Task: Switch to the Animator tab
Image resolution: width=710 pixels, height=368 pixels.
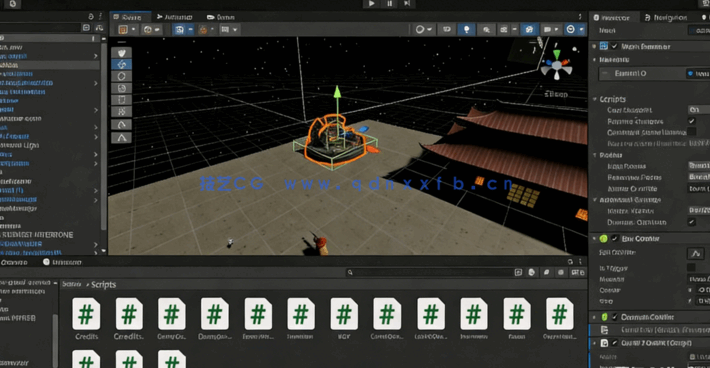Action: click(174, 17)
